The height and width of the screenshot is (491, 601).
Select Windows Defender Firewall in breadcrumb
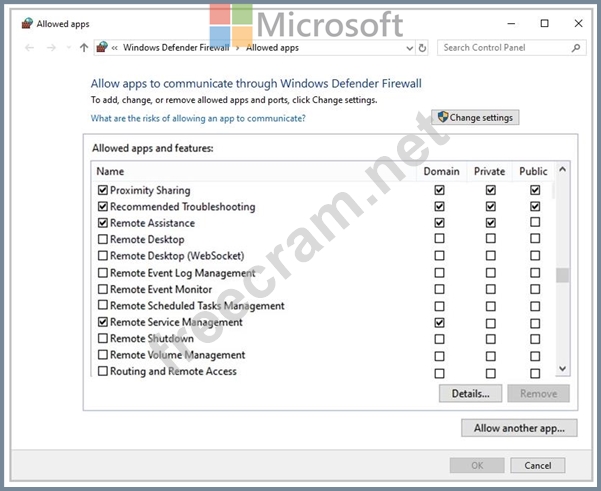(176, 48)
